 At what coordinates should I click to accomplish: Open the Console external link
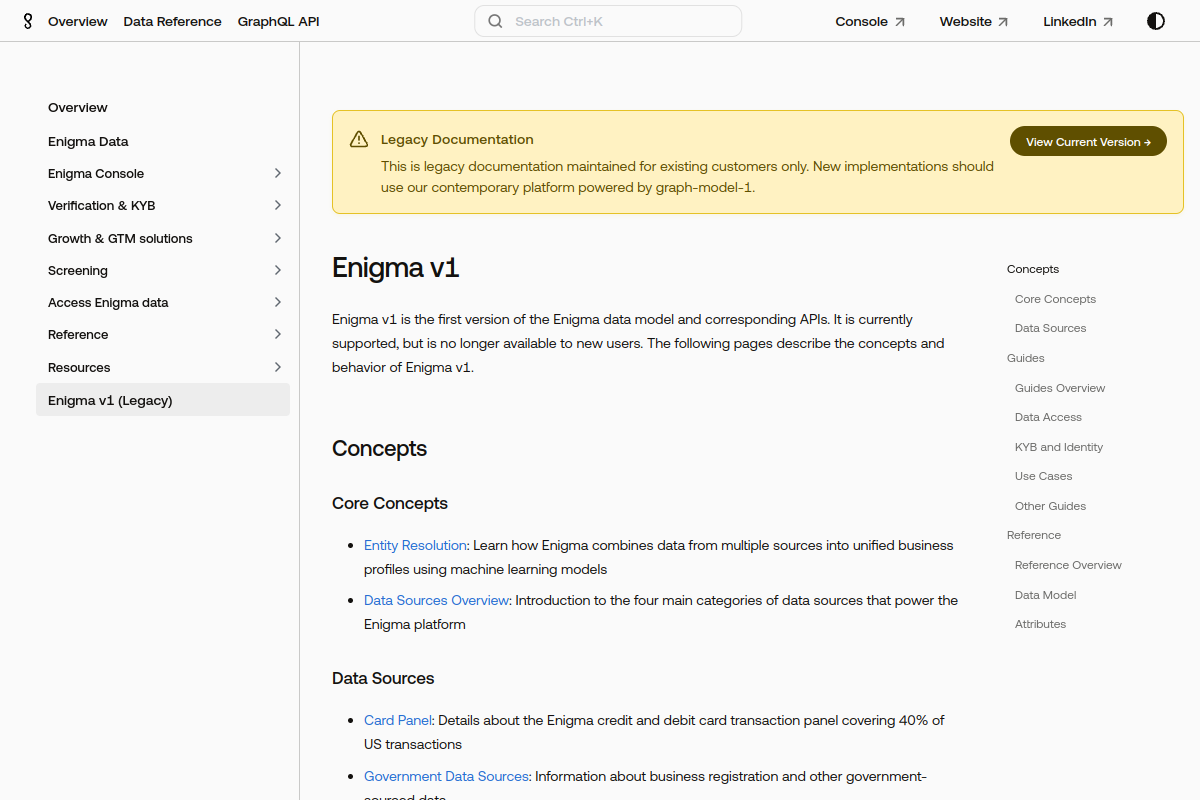[x=870, y=21]
